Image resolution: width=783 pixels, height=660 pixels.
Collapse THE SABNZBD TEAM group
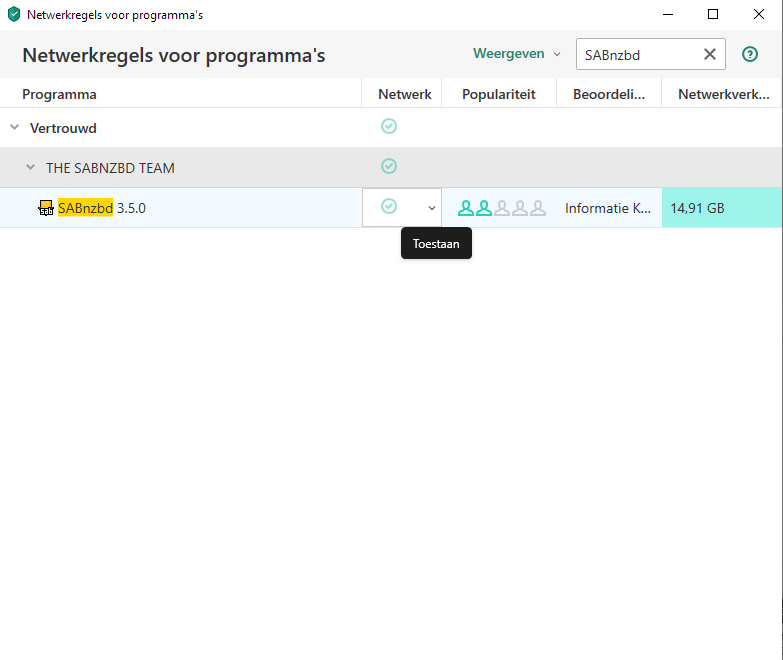click(30, 167)
